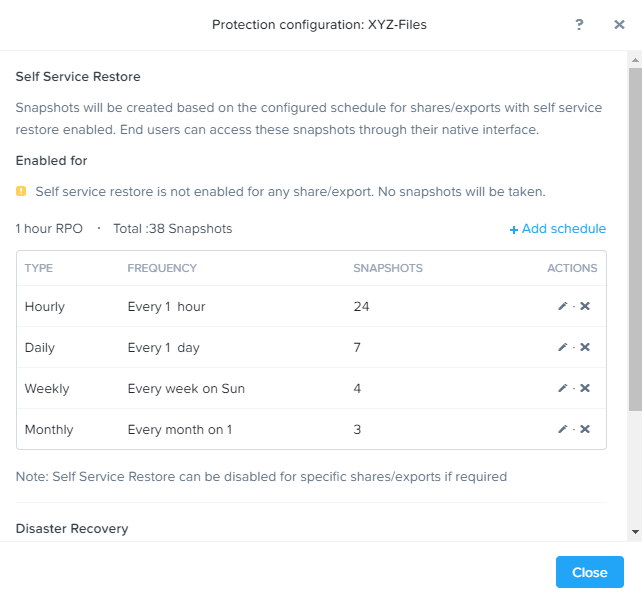Viewport: 642px width, 602px height.
Task: Click the scrollbar up arrow
Action: [635, 60]
